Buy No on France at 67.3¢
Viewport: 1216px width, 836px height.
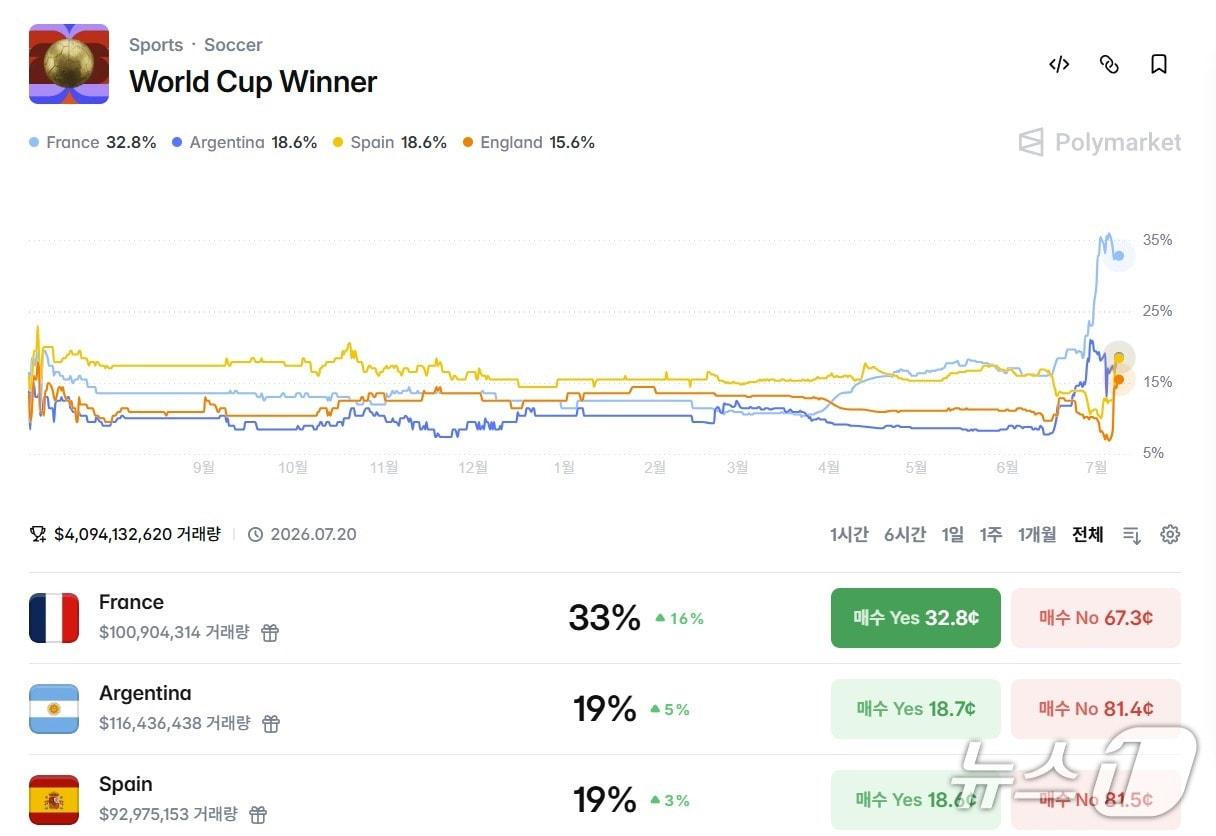tap(1096, 618)
